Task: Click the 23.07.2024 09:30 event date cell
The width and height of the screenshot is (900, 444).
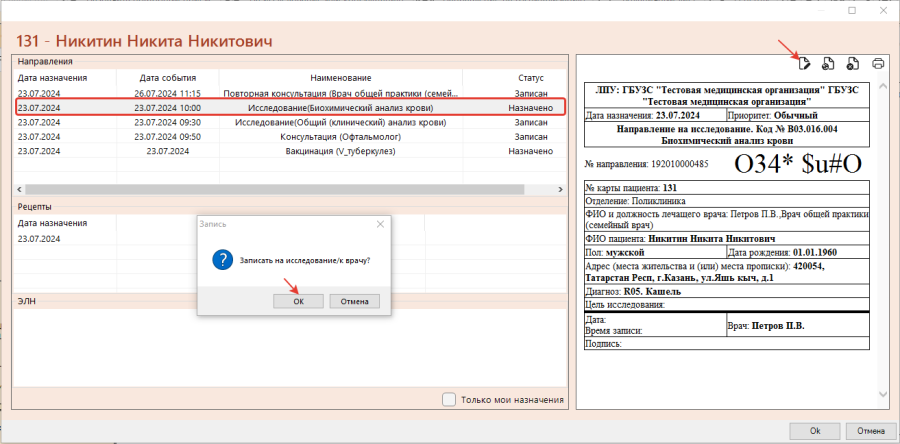Action: point(168,122)
